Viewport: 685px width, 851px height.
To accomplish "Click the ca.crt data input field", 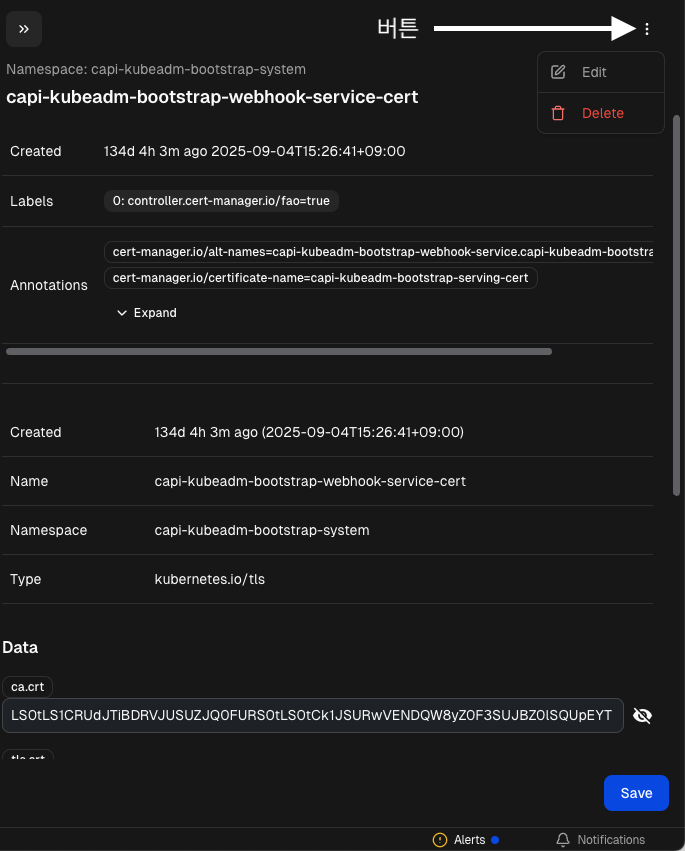I will coord(312,715).
